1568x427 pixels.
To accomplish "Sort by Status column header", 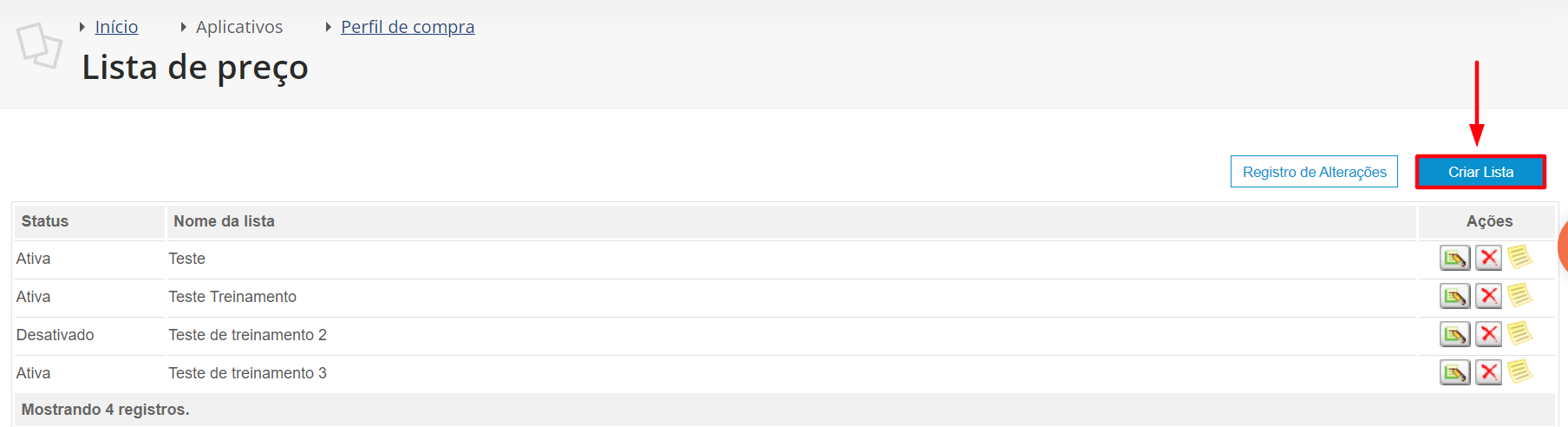I will point(45,221).
